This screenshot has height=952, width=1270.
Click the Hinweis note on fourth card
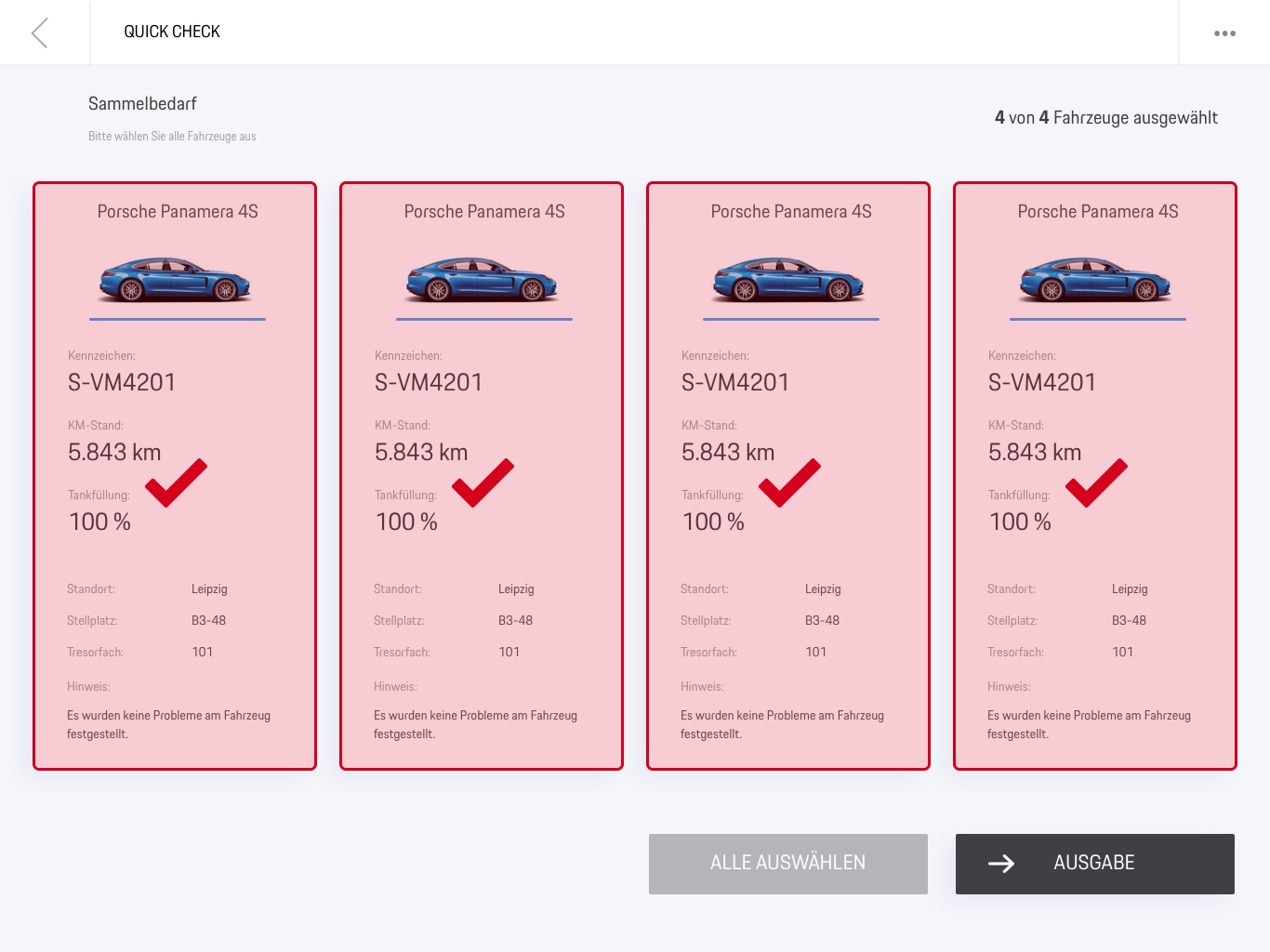pyautogui.click(x=1089, y=724)
